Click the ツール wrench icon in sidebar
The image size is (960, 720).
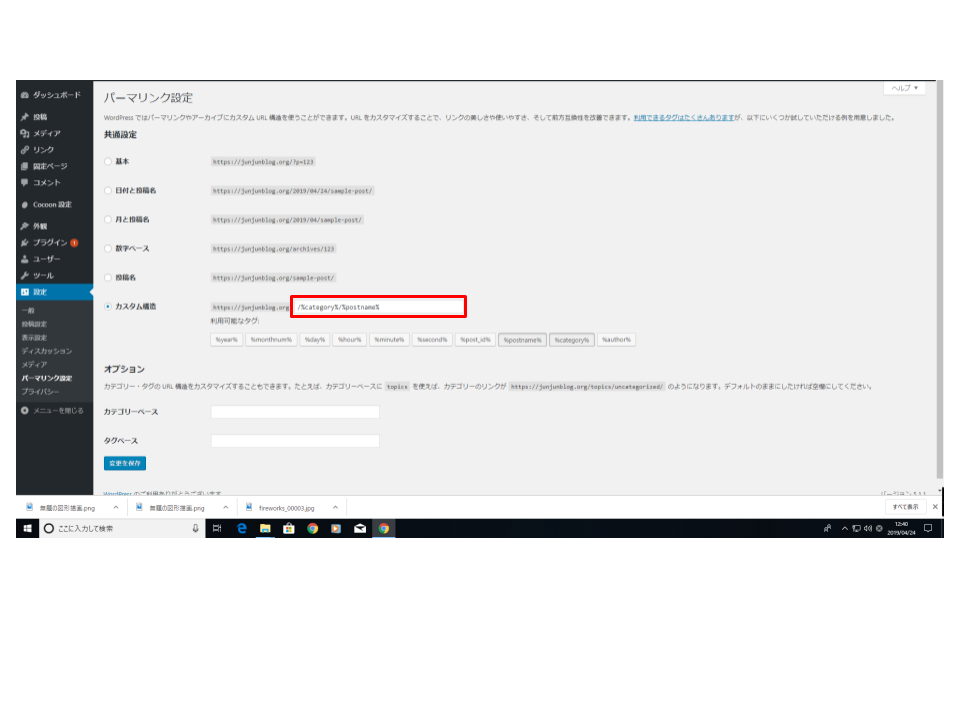(x=24, y=276)
